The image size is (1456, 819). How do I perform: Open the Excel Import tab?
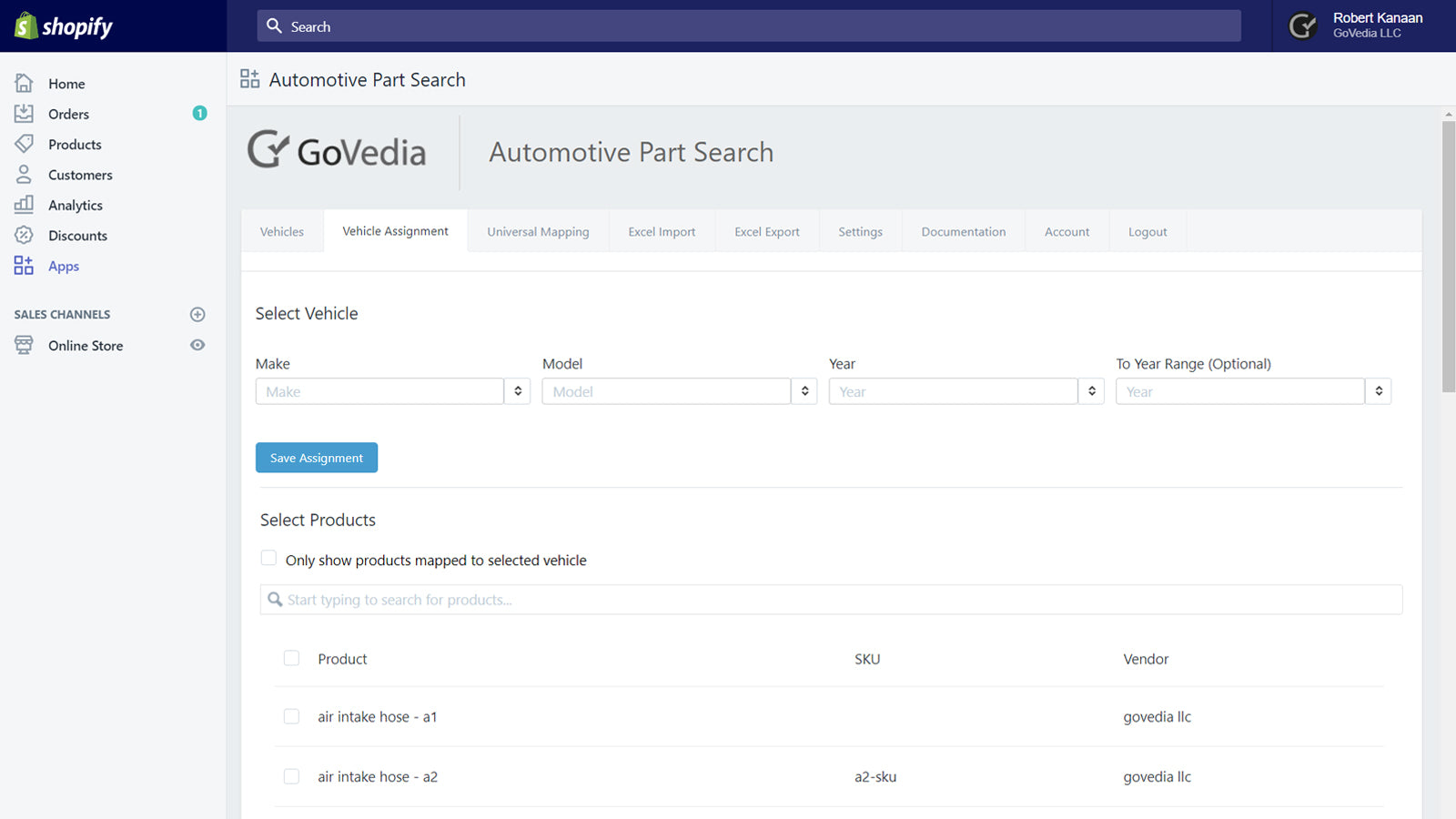(662, 232)
